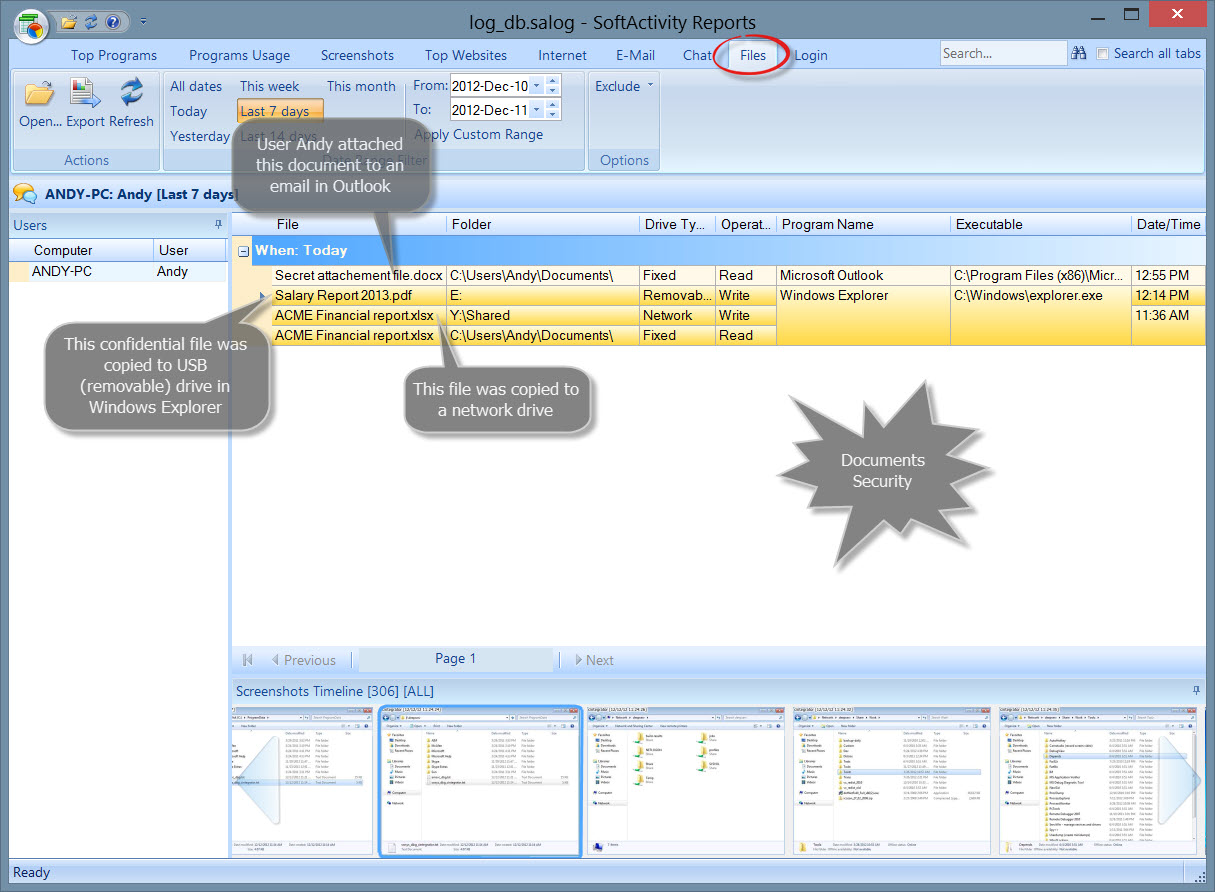
Task: Switch to the Top Programs tab
Action: [x=114, y=55]
